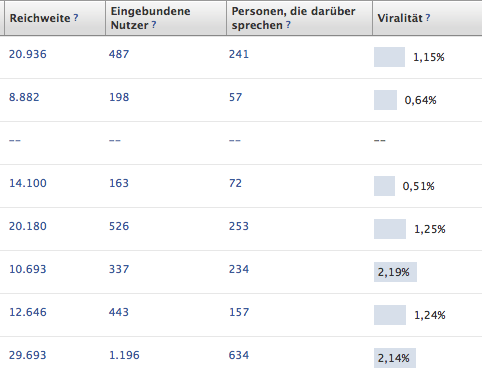Select the 14.100 reach link

pyautogui.click(x=28, y=183)
